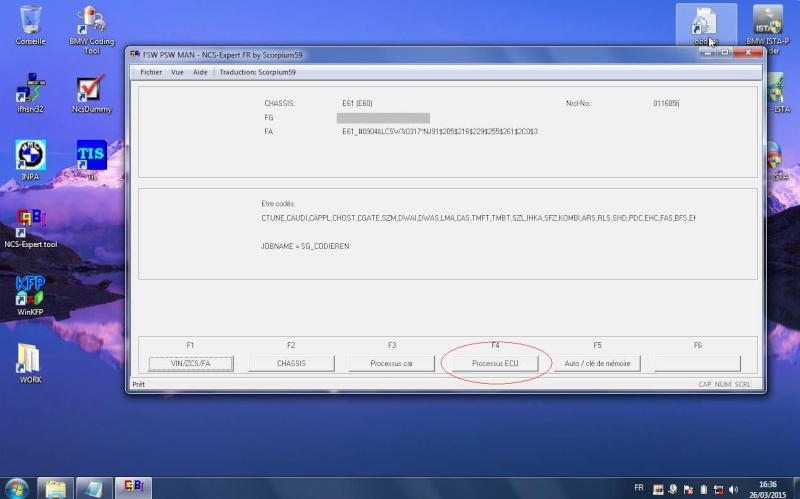
Task: Open Windows Explorer from the taskbar
Action: [55, 488]
